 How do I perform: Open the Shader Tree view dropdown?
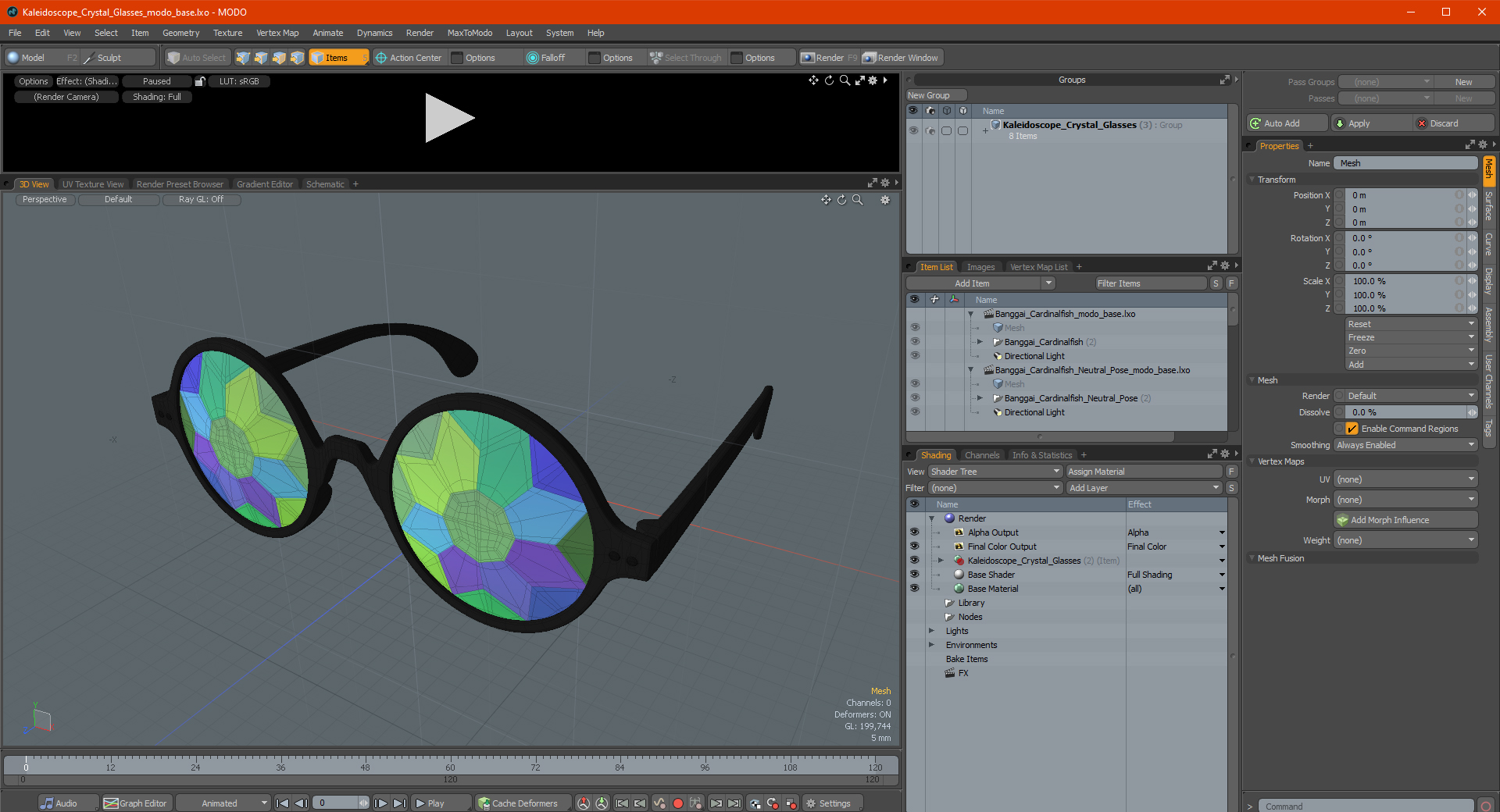995,472
